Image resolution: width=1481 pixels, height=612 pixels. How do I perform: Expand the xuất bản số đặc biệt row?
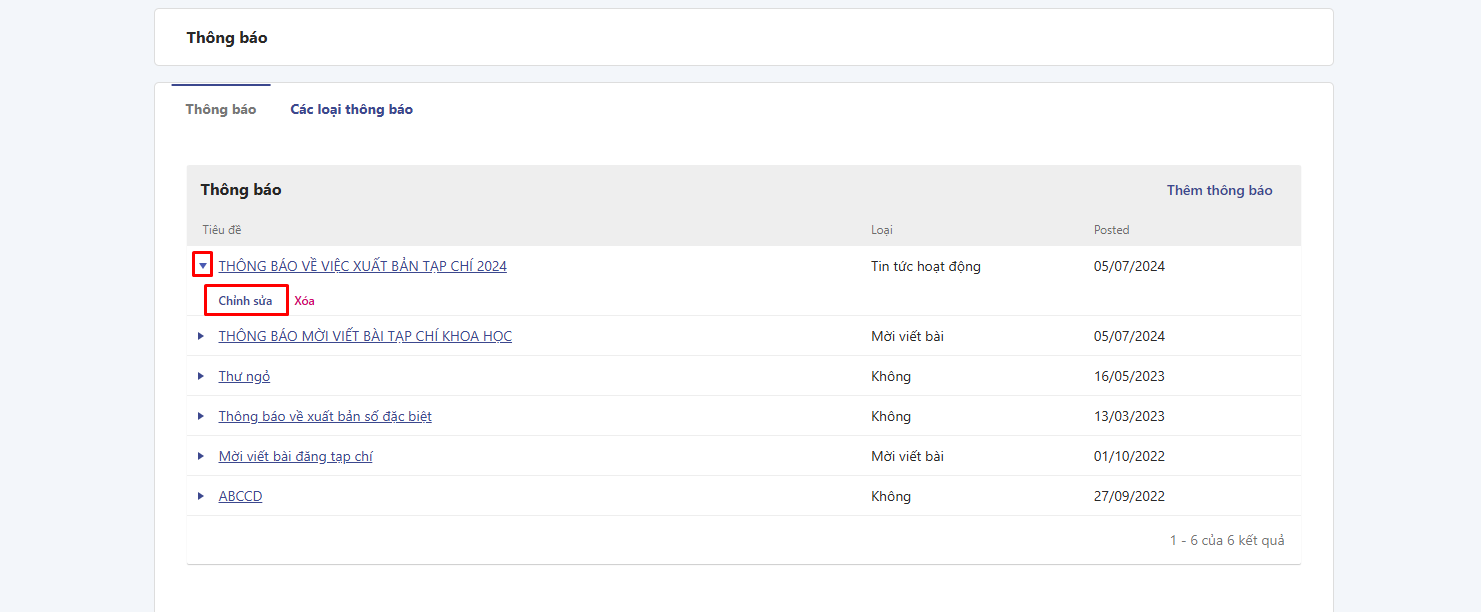tap(201, 416)
